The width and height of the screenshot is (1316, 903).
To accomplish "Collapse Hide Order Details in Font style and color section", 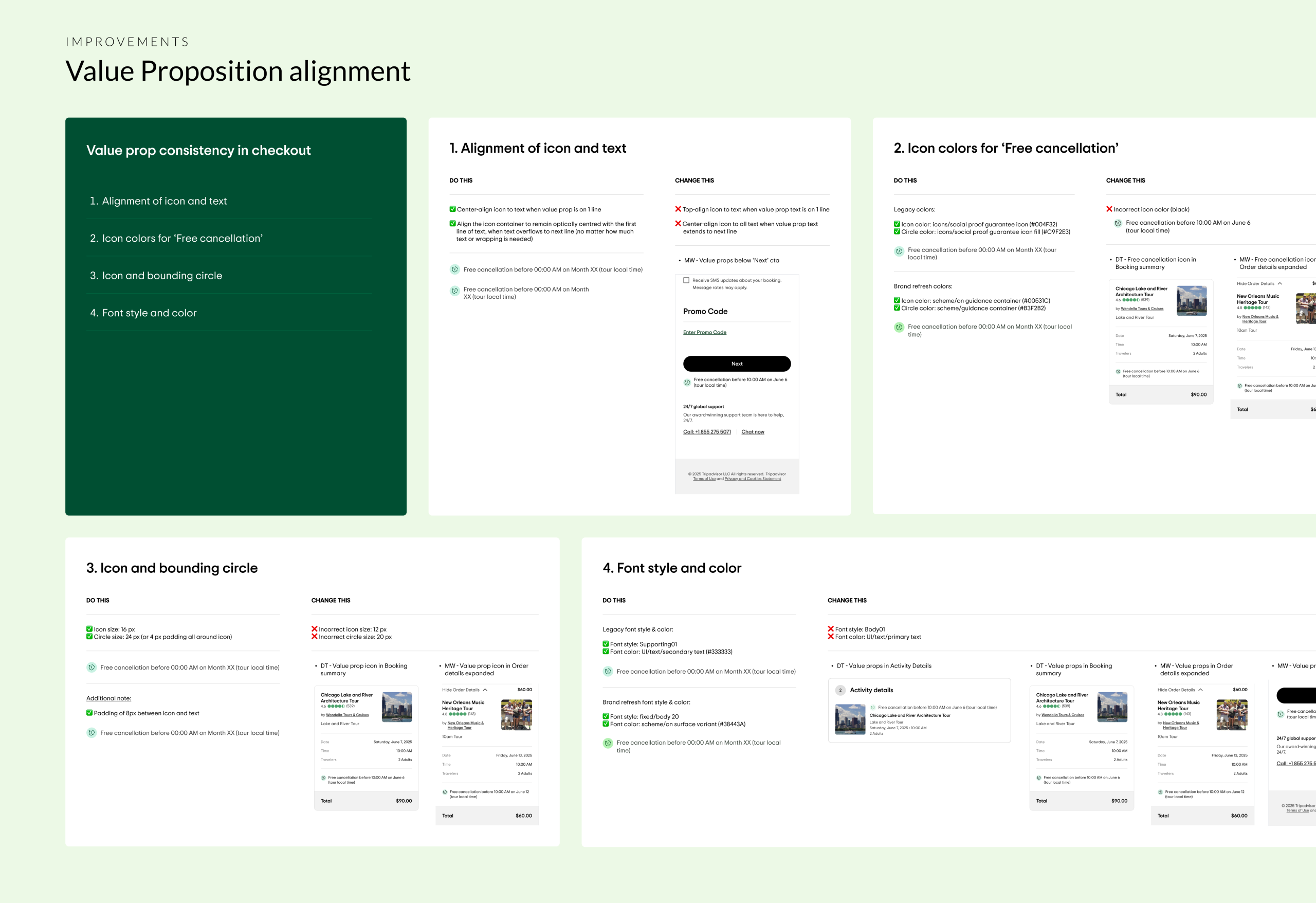I will 1200,690.
